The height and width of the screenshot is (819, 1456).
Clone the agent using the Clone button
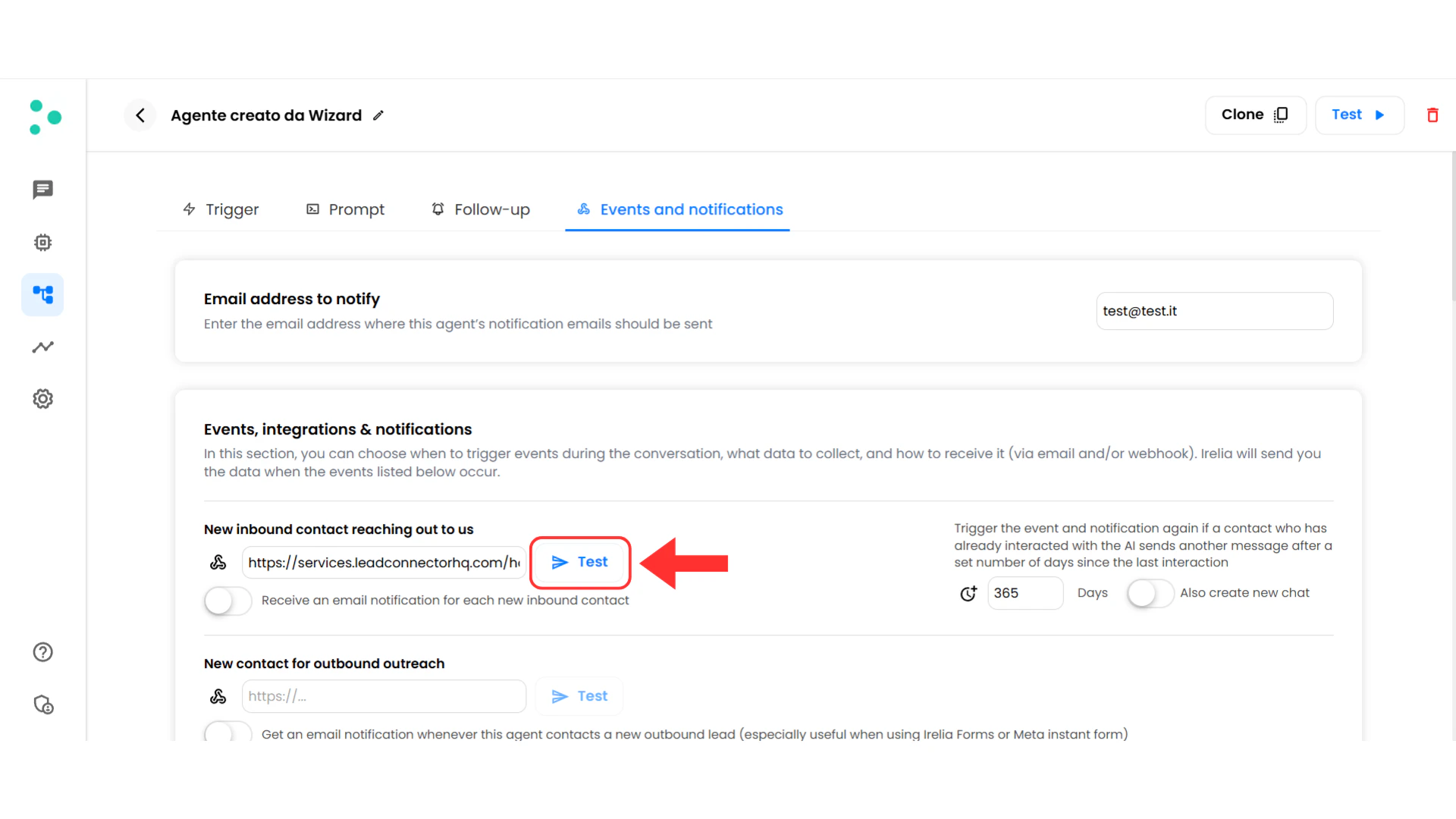(1255, 115)
